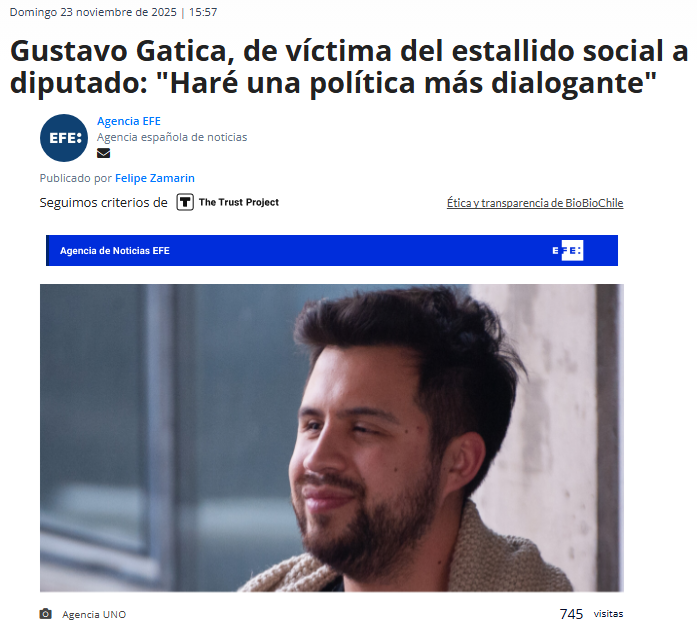Click the article's main portrait photo

click(x=332, y=438)
